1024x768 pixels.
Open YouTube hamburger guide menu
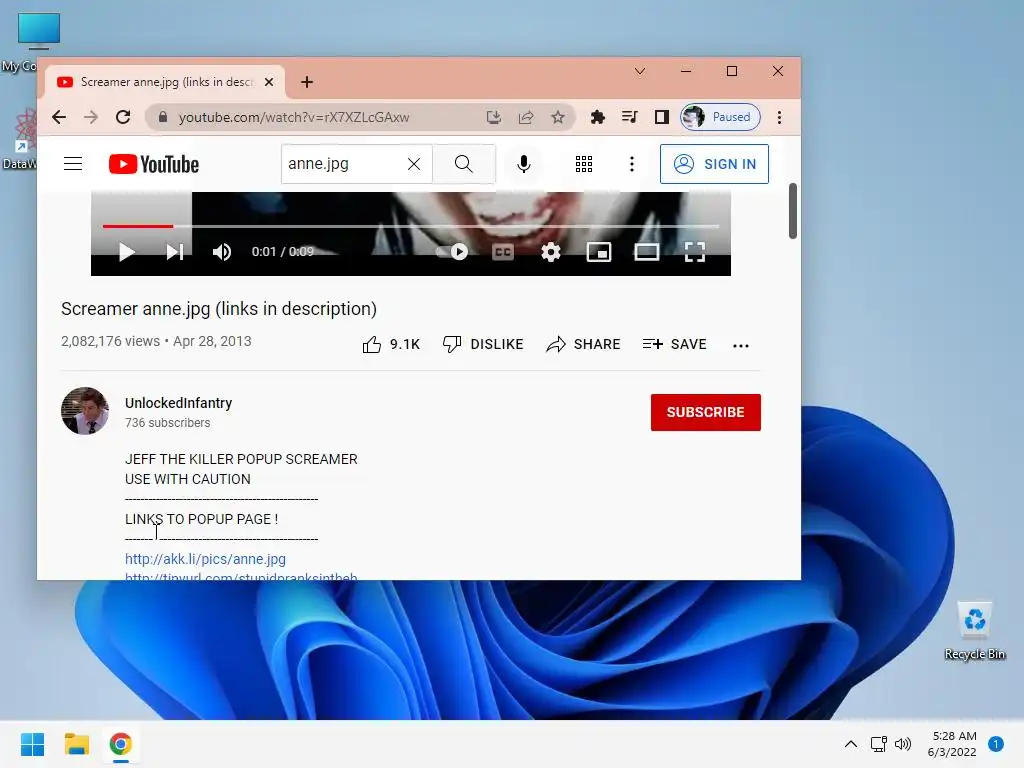pos(73,163)
